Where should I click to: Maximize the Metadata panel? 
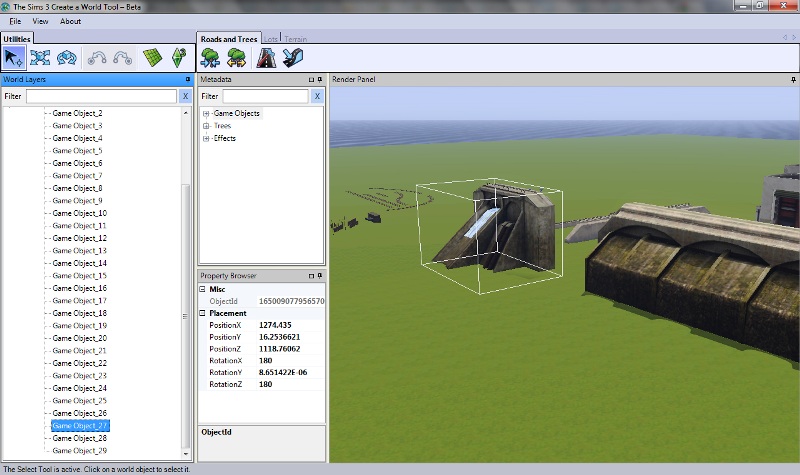tap(311, 80)
